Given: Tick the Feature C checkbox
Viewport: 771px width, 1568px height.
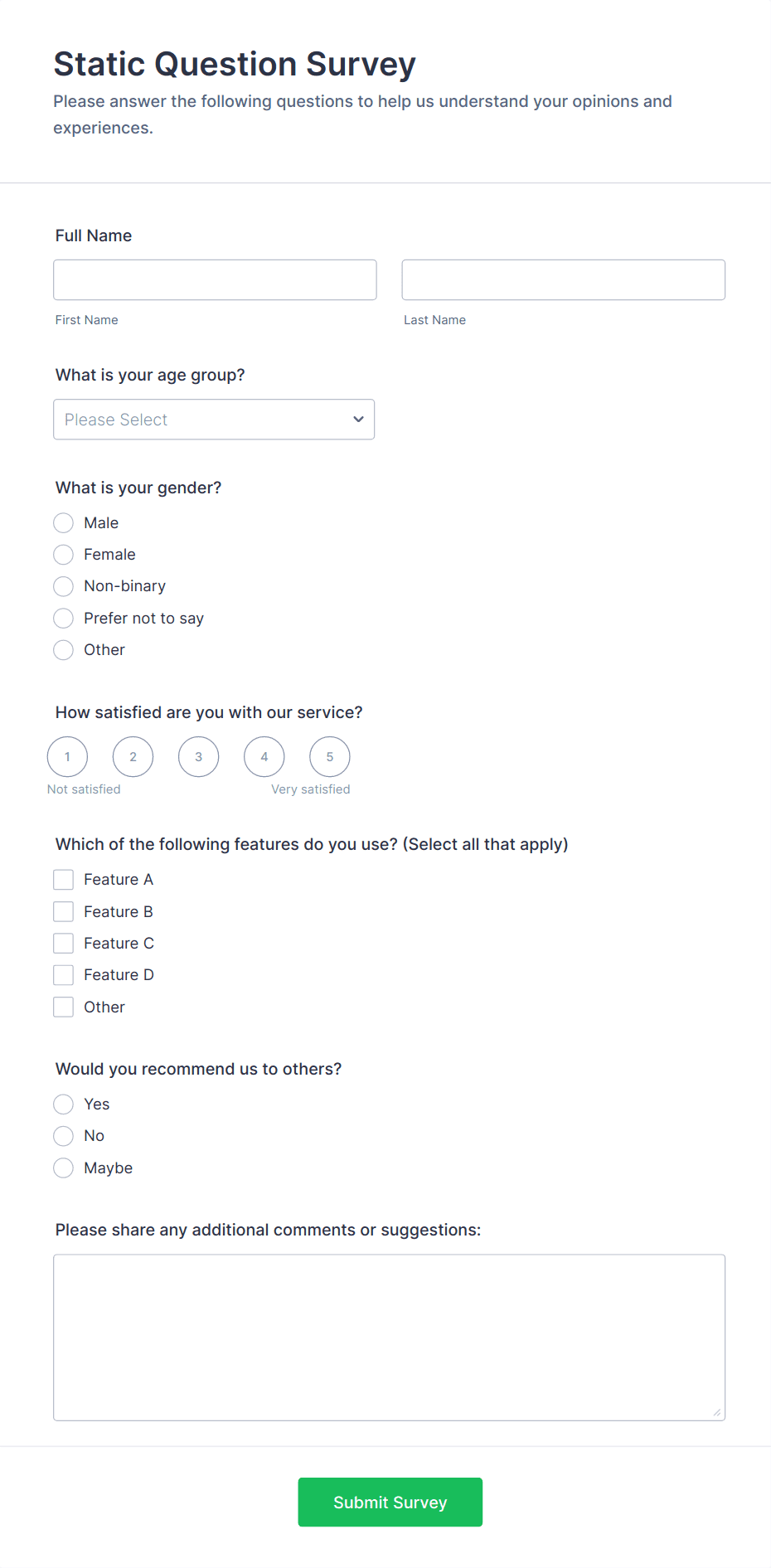Looking at the screenshot, I should (x=63, y=943).
